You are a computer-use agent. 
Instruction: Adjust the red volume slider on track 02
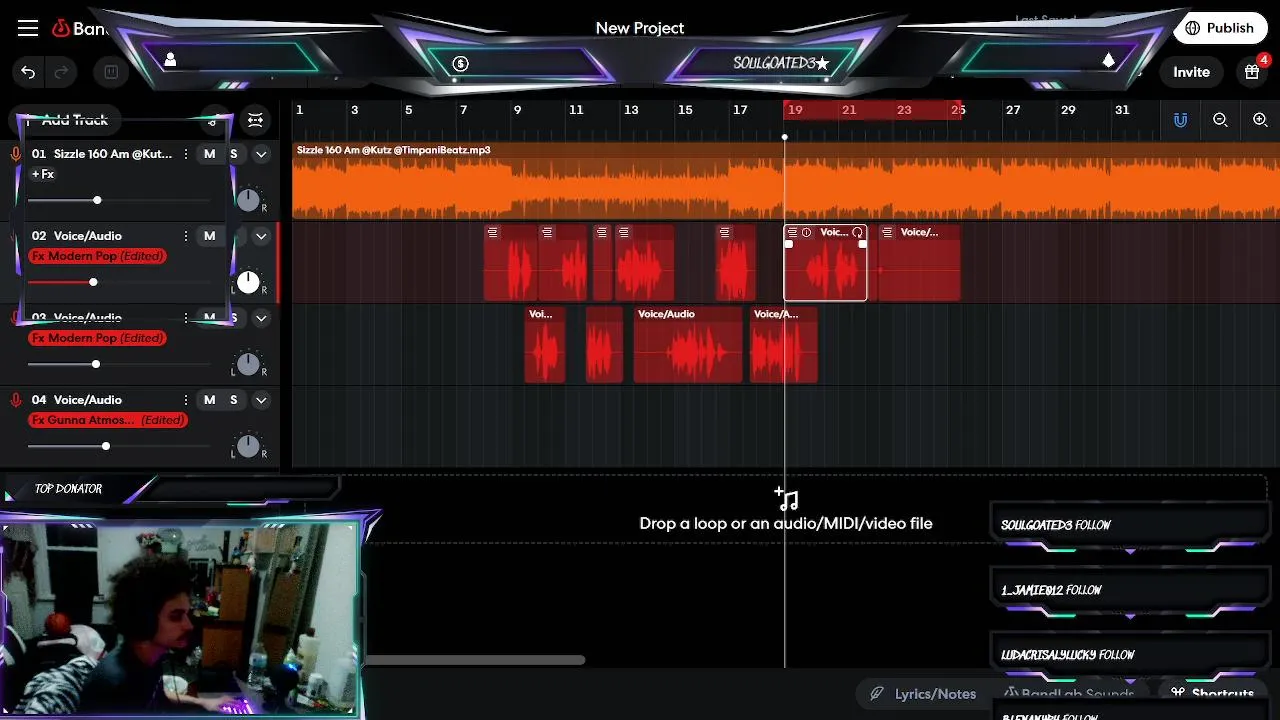[x=93, y=282]
